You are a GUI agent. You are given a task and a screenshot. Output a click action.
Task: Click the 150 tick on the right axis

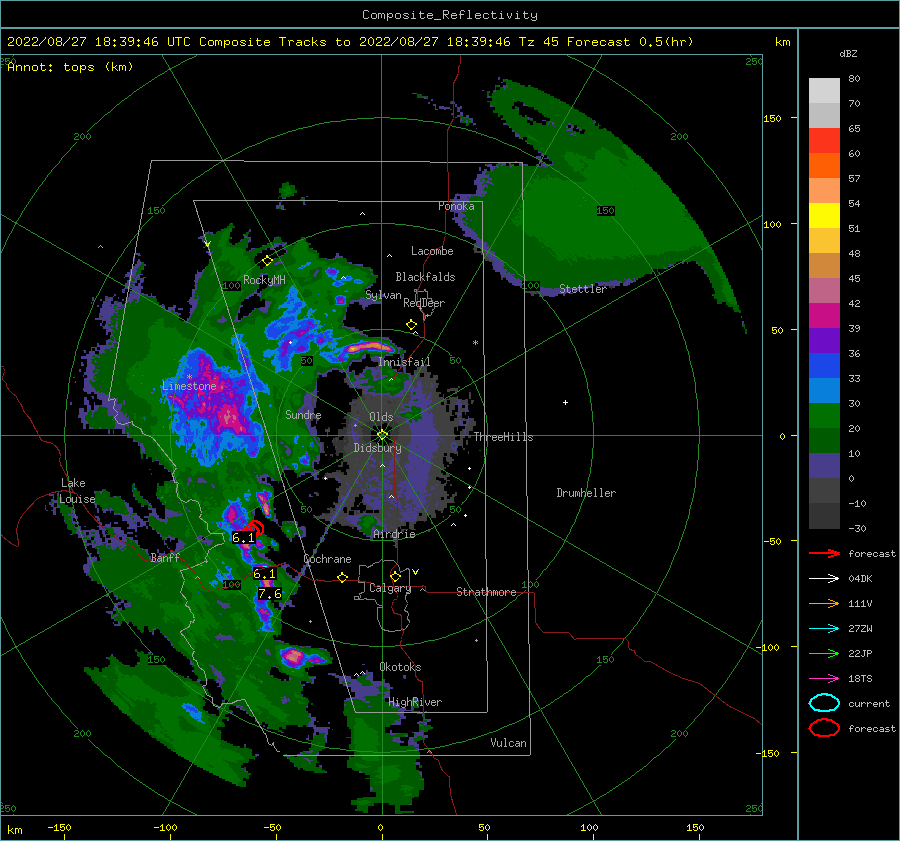pos(772,118)
